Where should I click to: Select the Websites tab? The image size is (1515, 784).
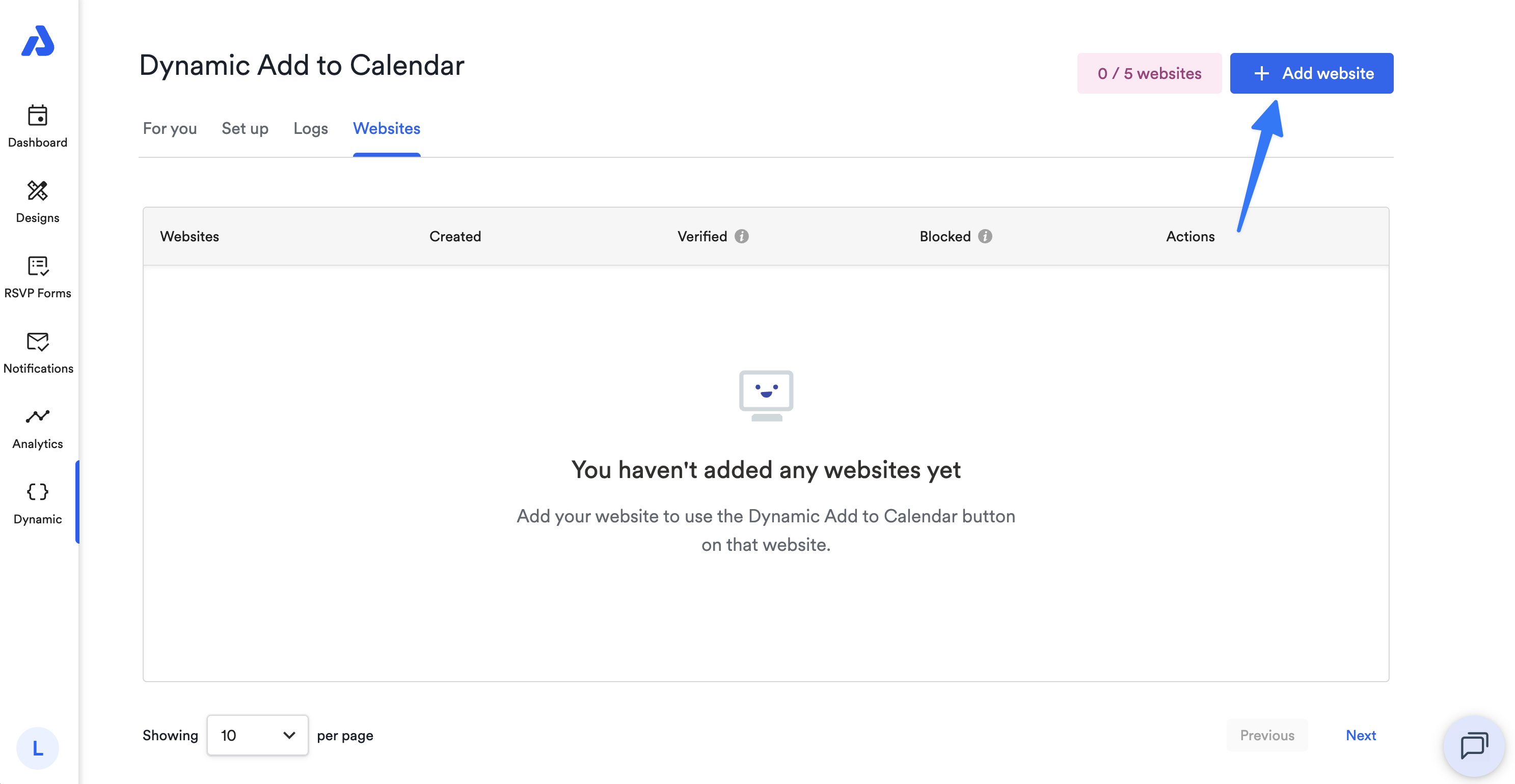click(x=387, y=129)
